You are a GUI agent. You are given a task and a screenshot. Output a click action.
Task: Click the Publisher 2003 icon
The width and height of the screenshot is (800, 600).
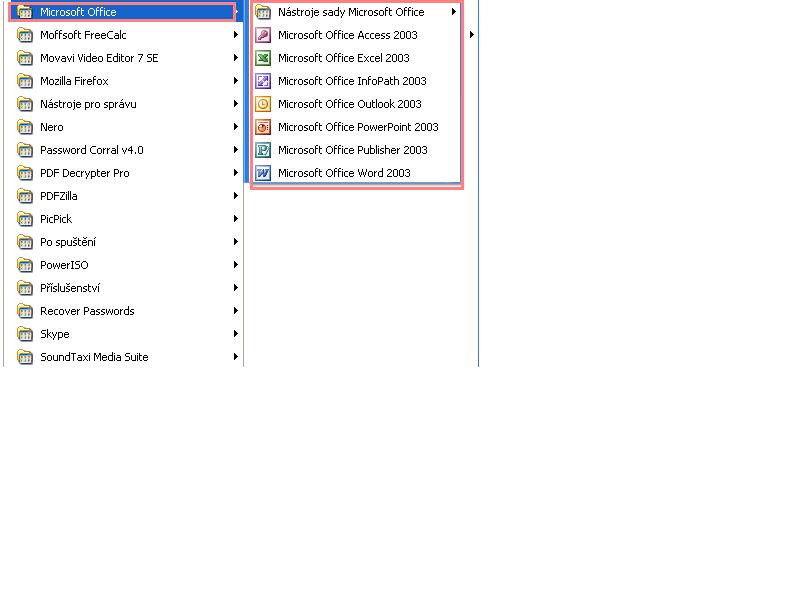(x=263, y=149)
